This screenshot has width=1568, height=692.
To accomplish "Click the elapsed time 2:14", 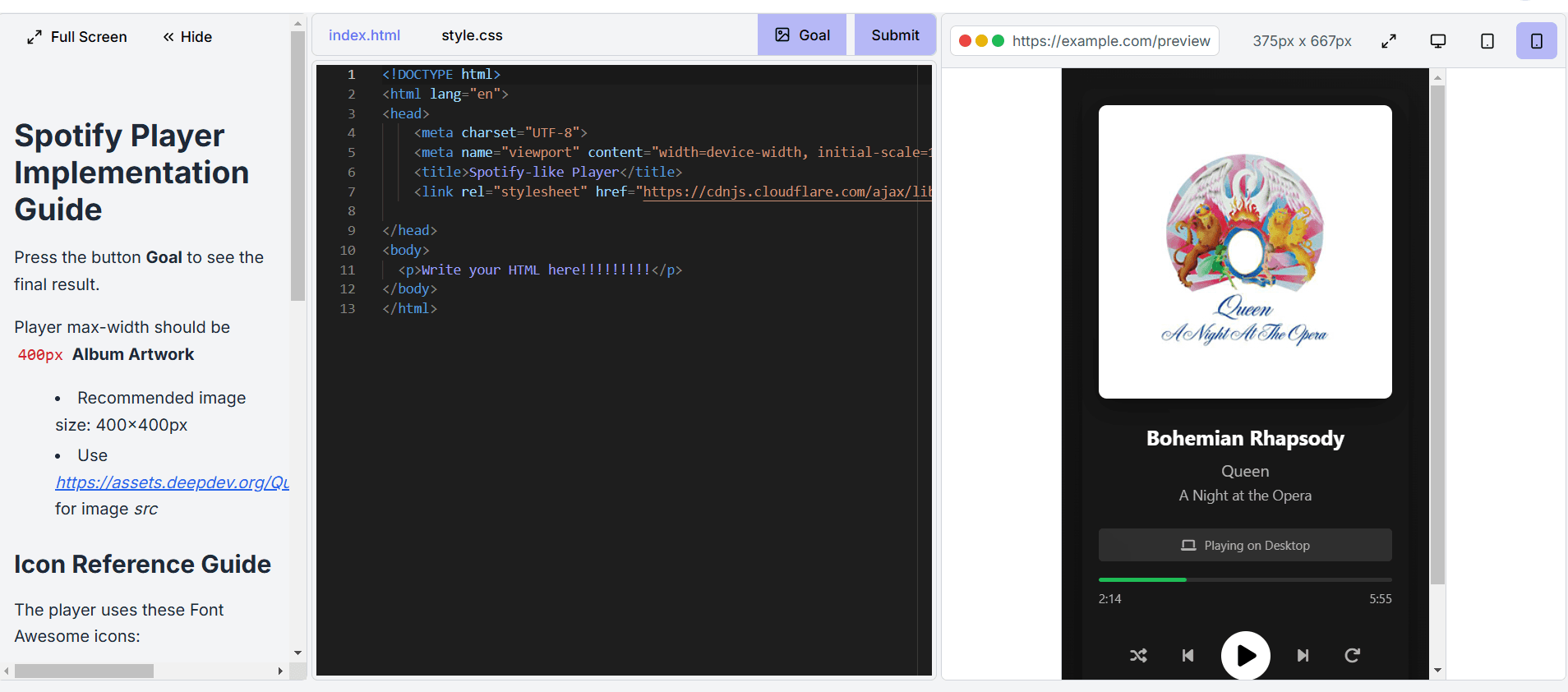I will (1109, 599).
